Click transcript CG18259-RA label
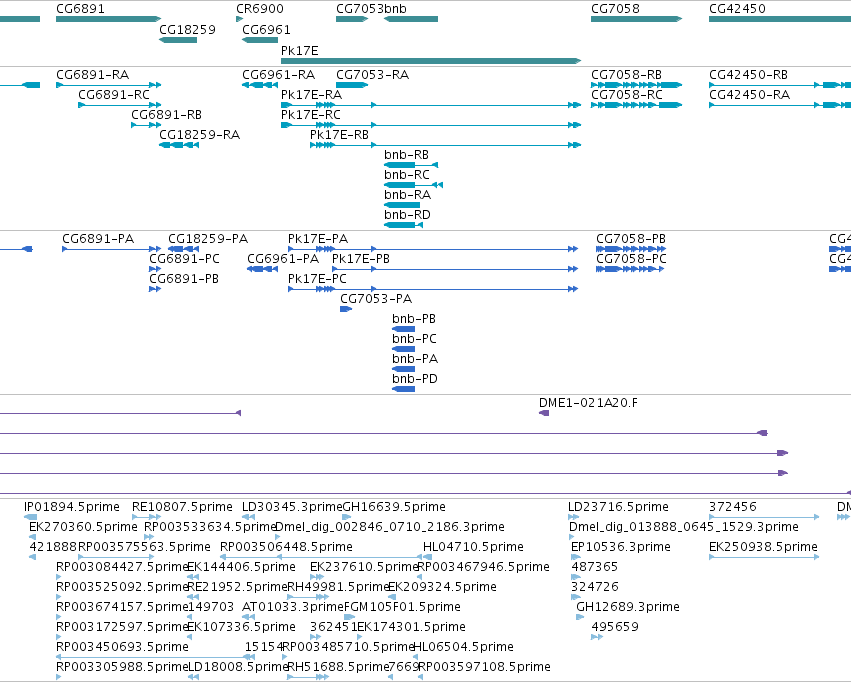 [x=199, y=135]
